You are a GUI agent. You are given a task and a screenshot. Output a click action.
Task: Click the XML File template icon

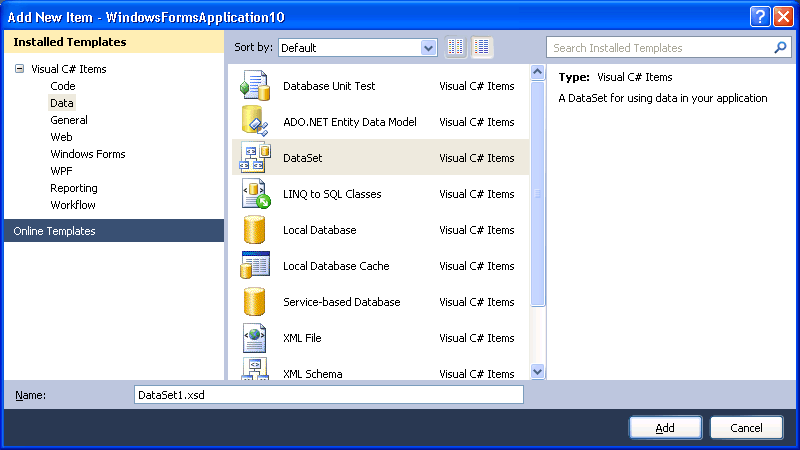pos(254,338)
